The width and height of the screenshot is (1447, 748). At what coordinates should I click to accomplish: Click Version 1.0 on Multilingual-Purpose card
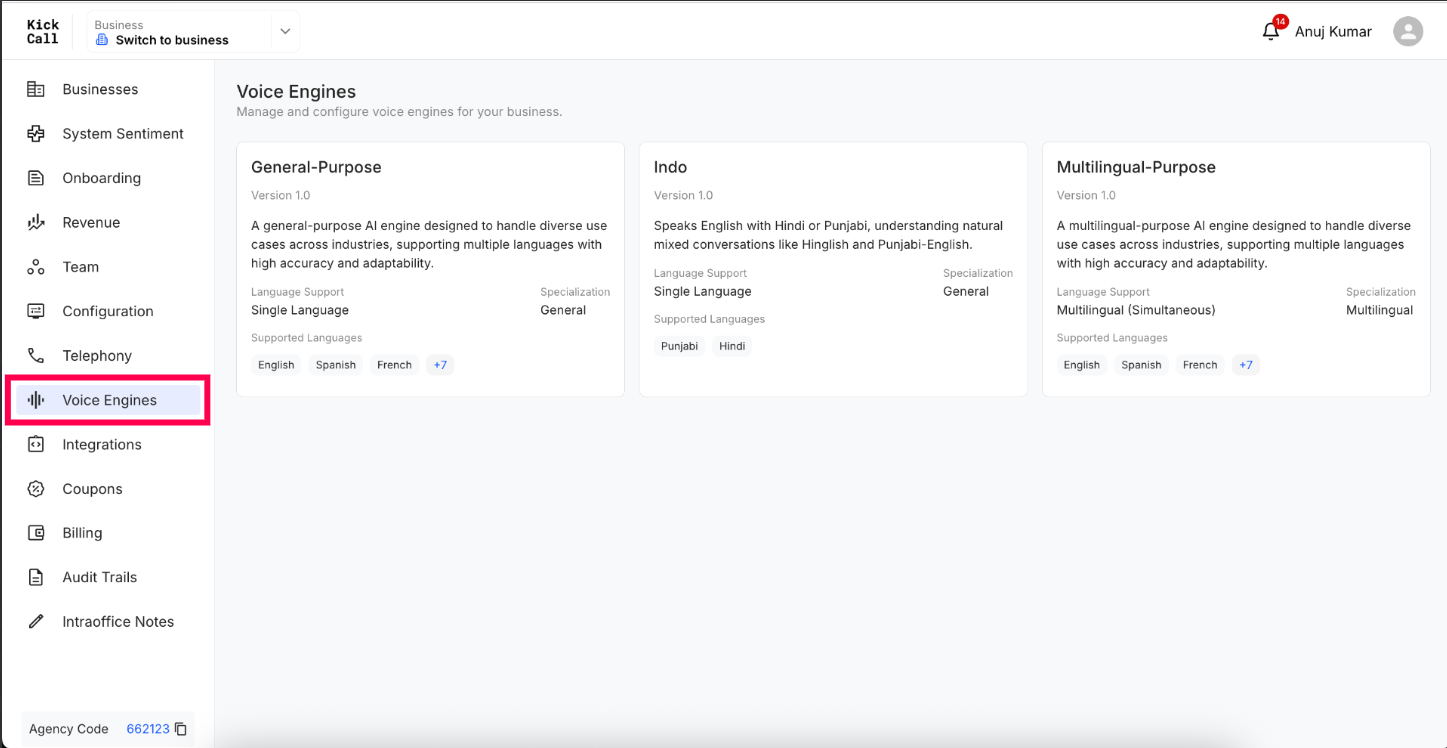pyautogui.click(x=1086, y=195)
